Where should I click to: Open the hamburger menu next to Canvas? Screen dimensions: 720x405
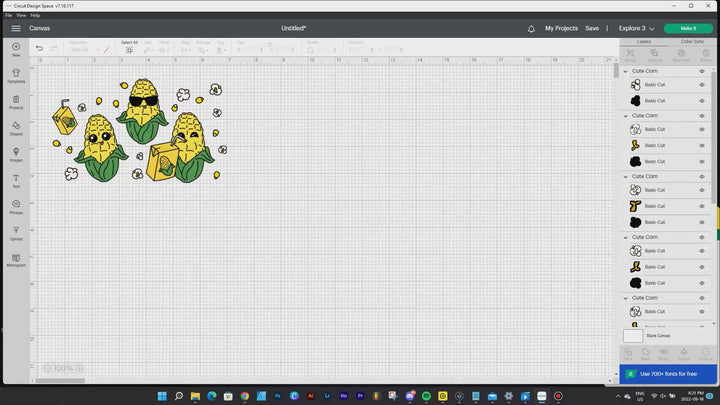coord(16,28)
